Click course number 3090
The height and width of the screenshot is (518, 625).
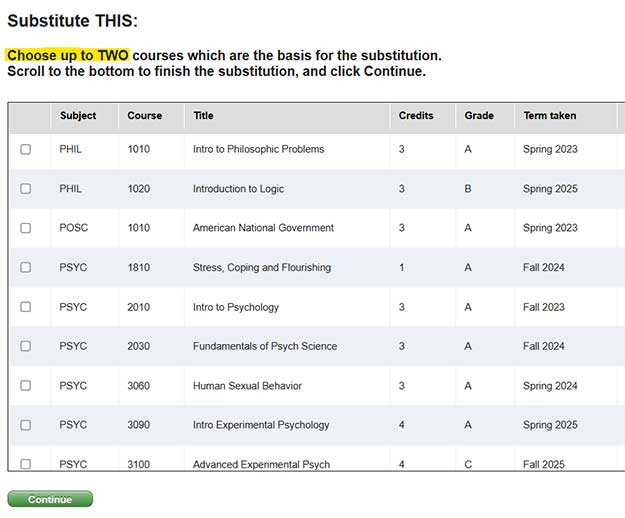(139, 425)
